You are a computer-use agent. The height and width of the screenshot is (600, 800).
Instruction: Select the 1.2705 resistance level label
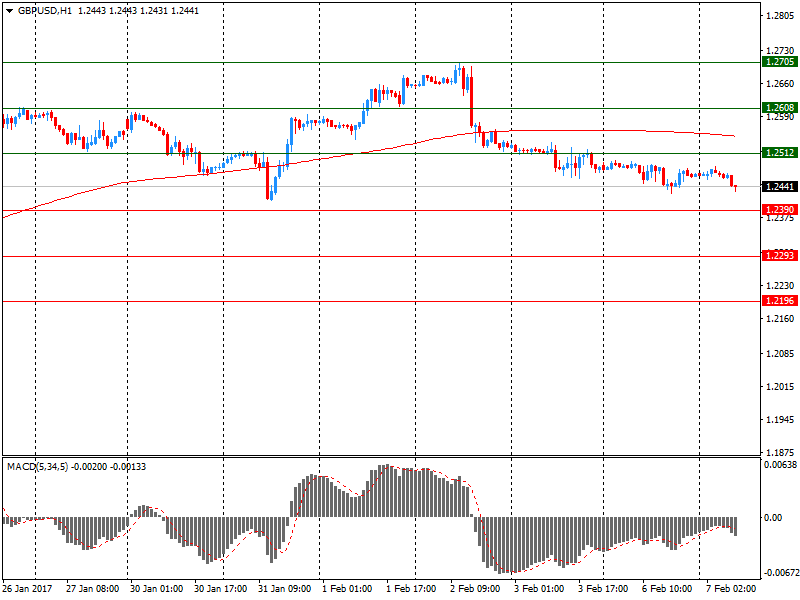[780, 62]
